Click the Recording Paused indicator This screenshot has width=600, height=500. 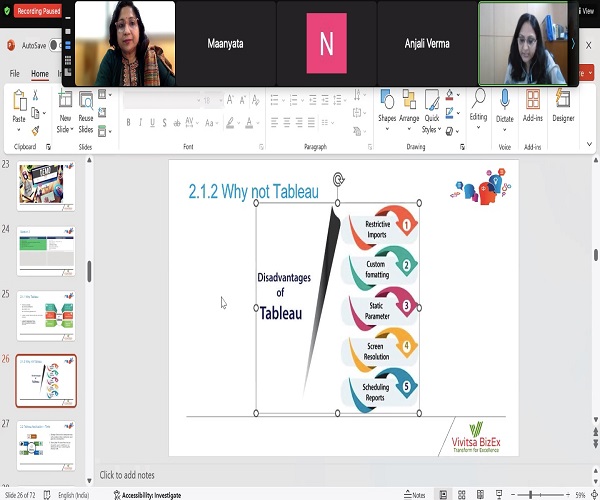coord(38,11)
